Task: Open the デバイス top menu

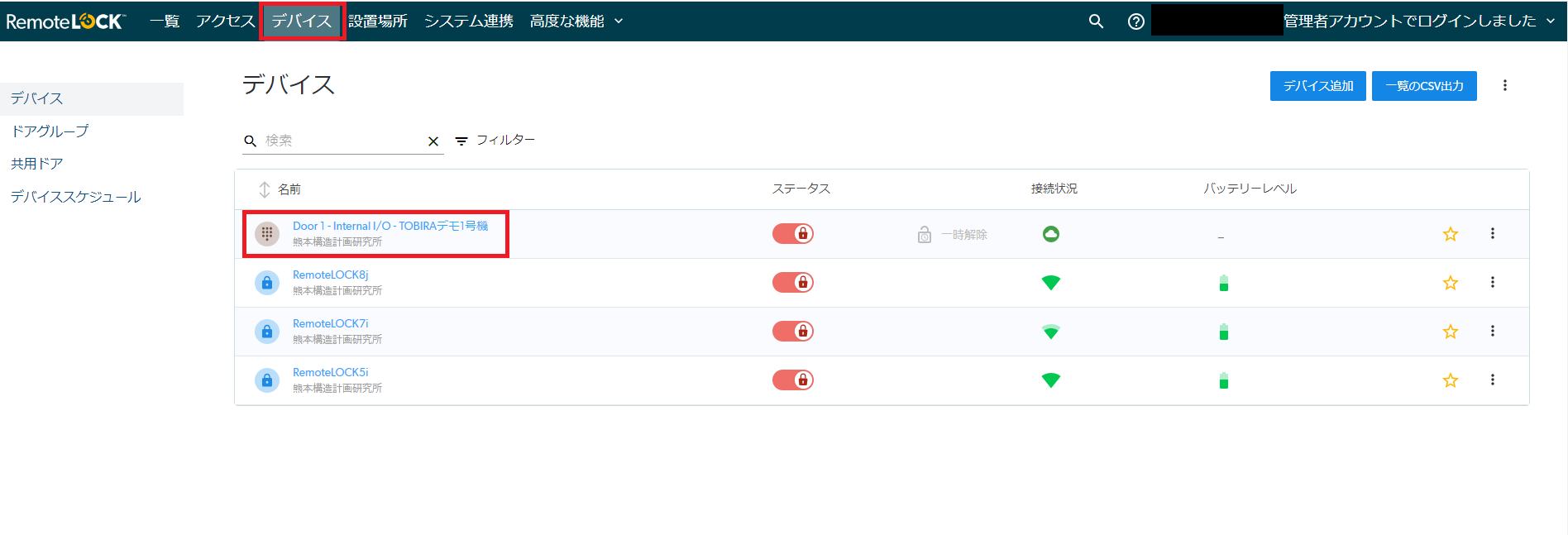Action: tap(302, 21)
